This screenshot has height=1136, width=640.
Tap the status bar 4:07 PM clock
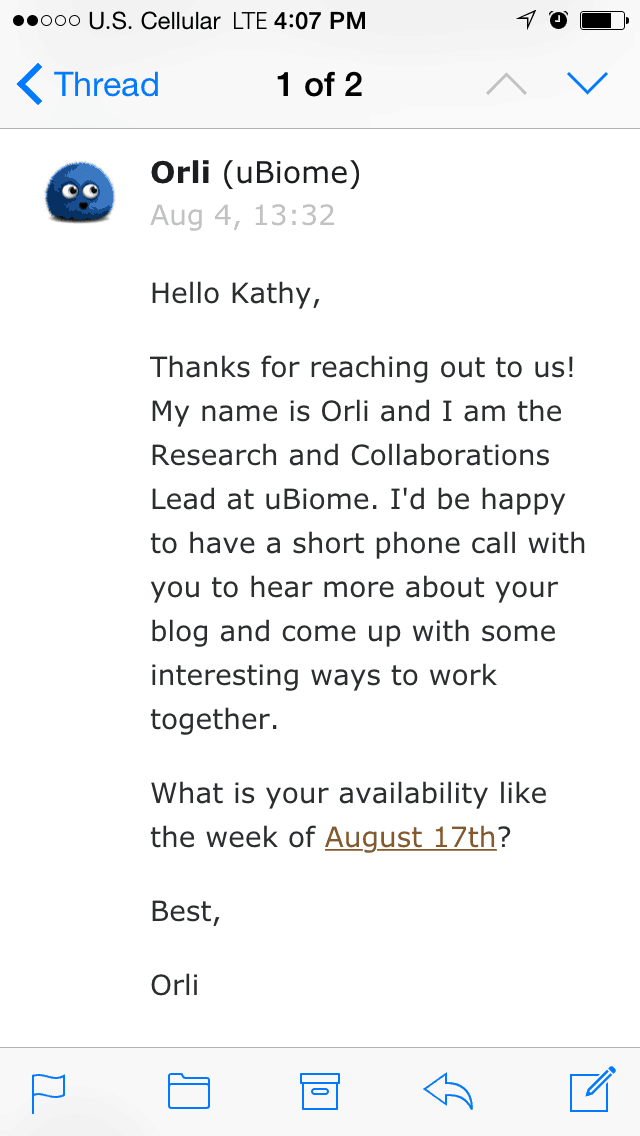(x=320, y=21)
